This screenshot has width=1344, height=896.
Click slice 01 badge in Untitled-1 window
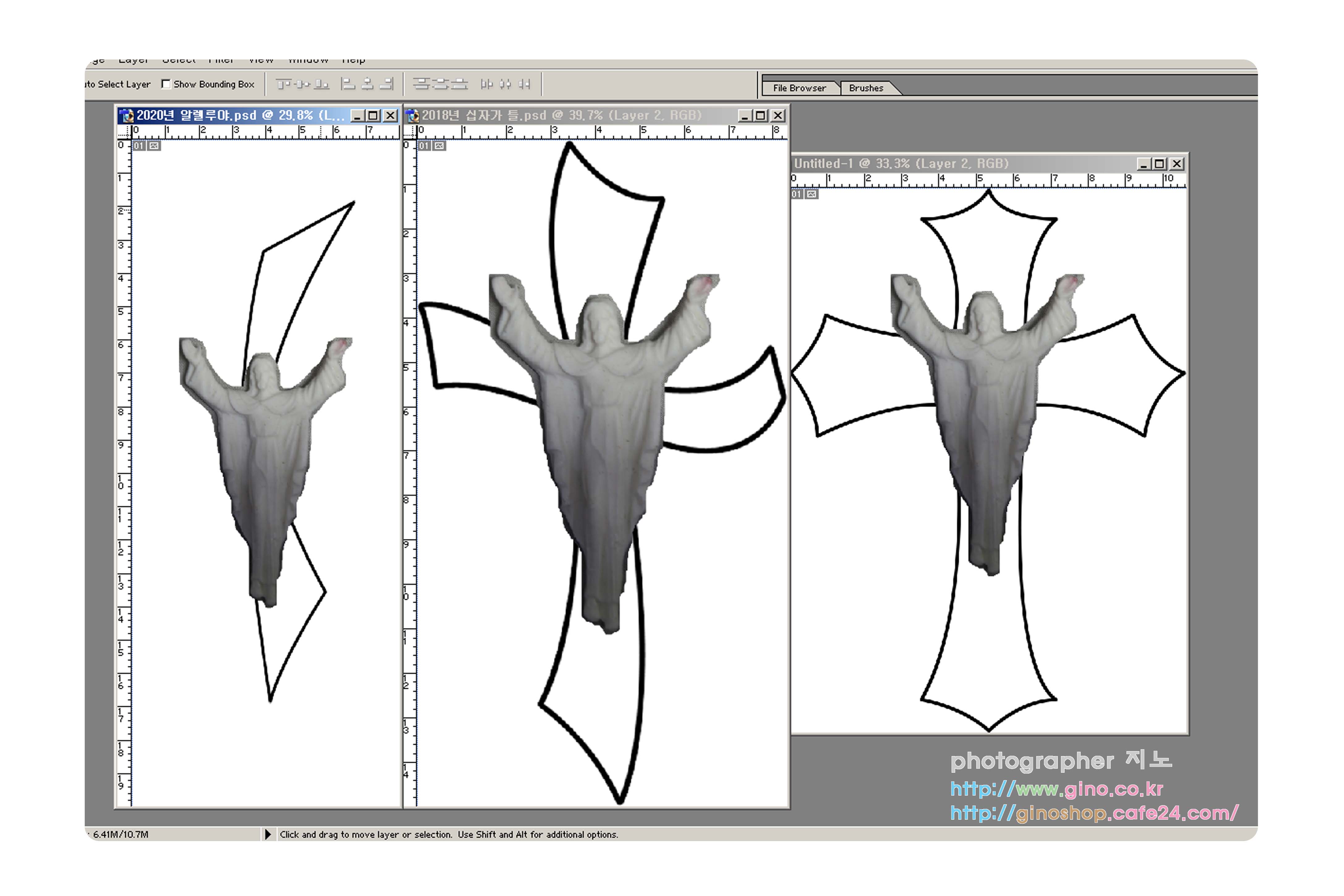797,194
